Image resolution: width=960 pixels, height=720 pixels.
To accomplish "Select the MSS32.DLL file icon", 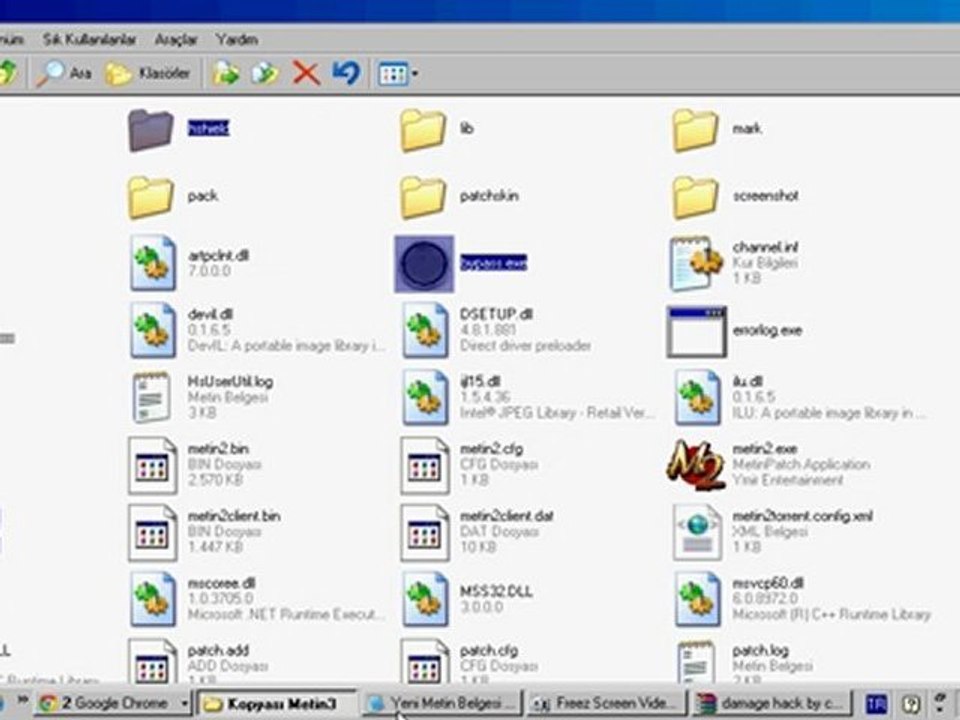I will click(425, 600).
